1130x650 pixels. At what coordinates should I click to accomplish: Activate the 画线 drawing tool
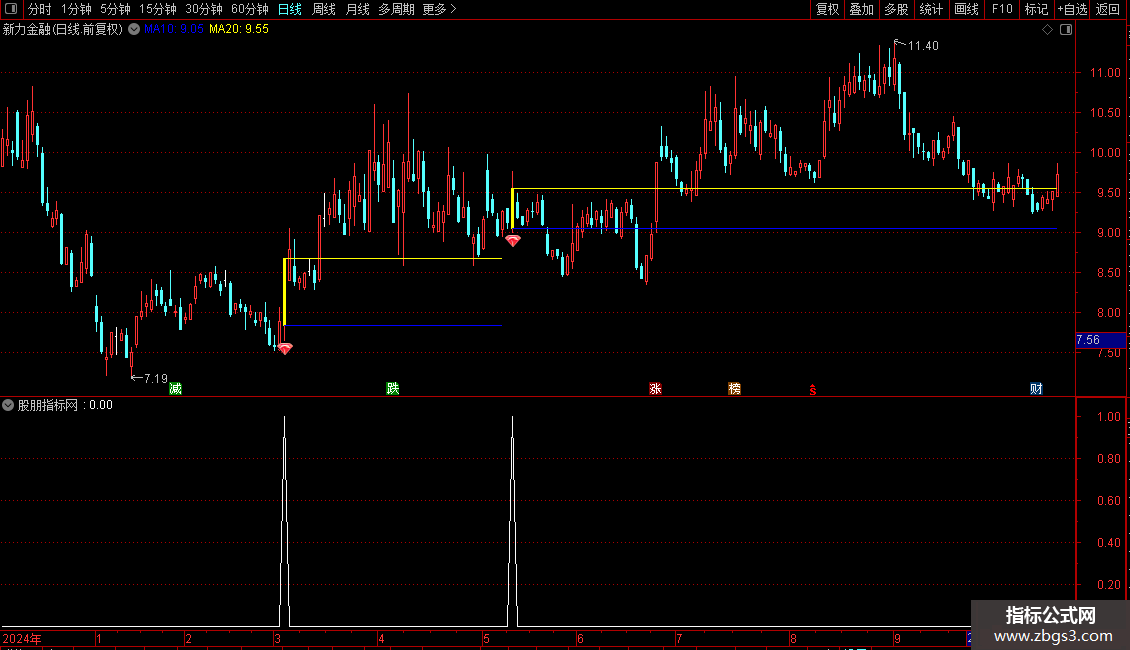click(966, 9)
